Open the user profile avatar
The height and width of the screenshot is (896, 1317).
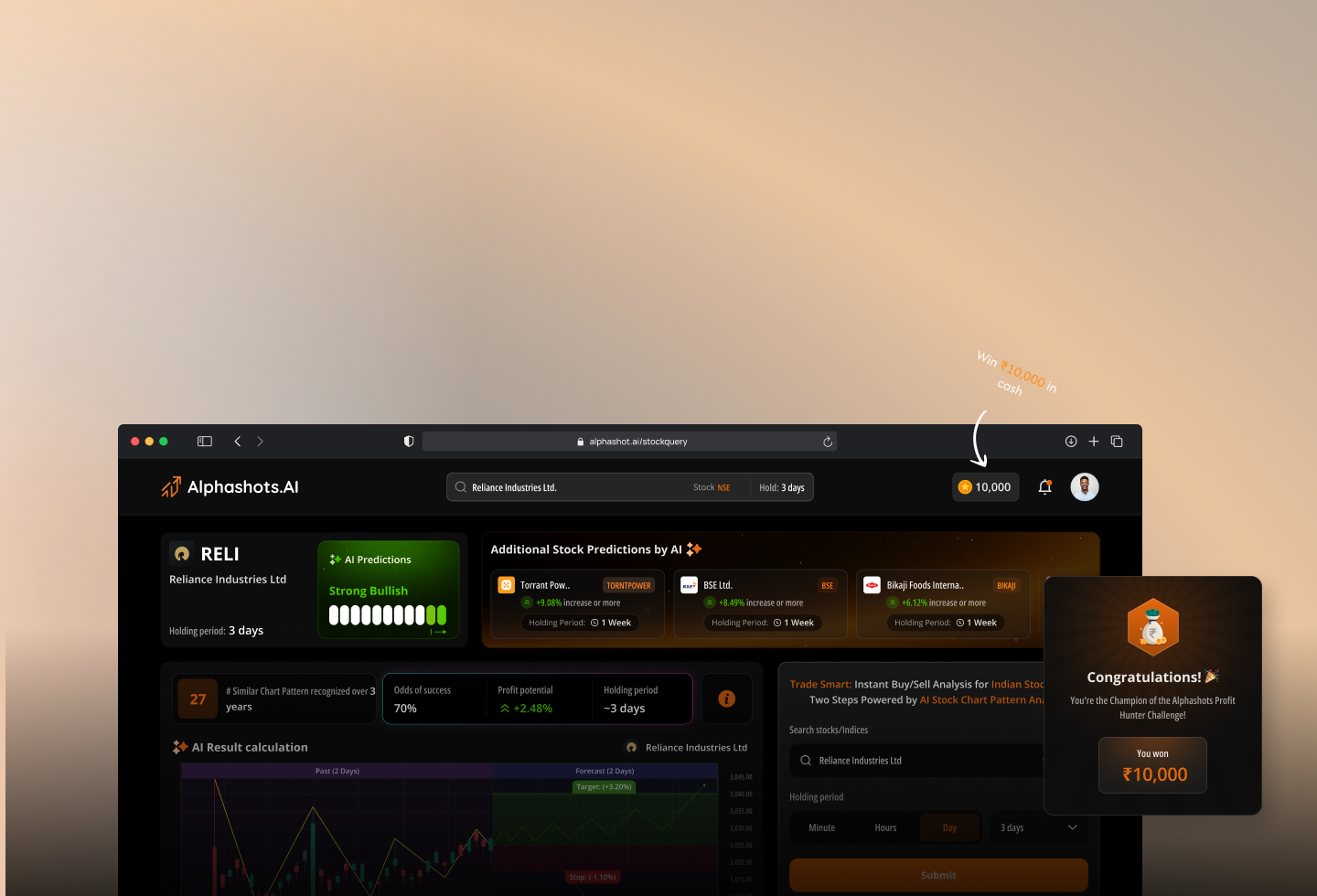click(1085, 487)
